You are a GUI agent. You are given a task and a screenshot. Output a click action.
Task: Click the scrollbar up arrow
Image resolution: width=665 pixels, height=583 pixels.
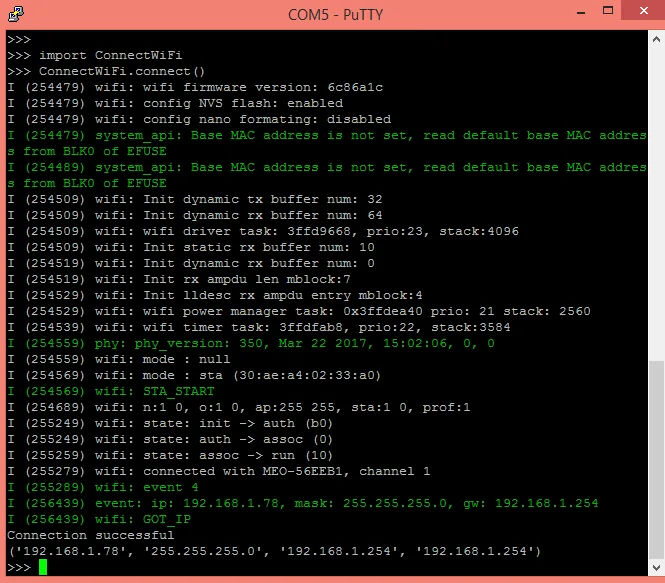[x=656, y=39]
